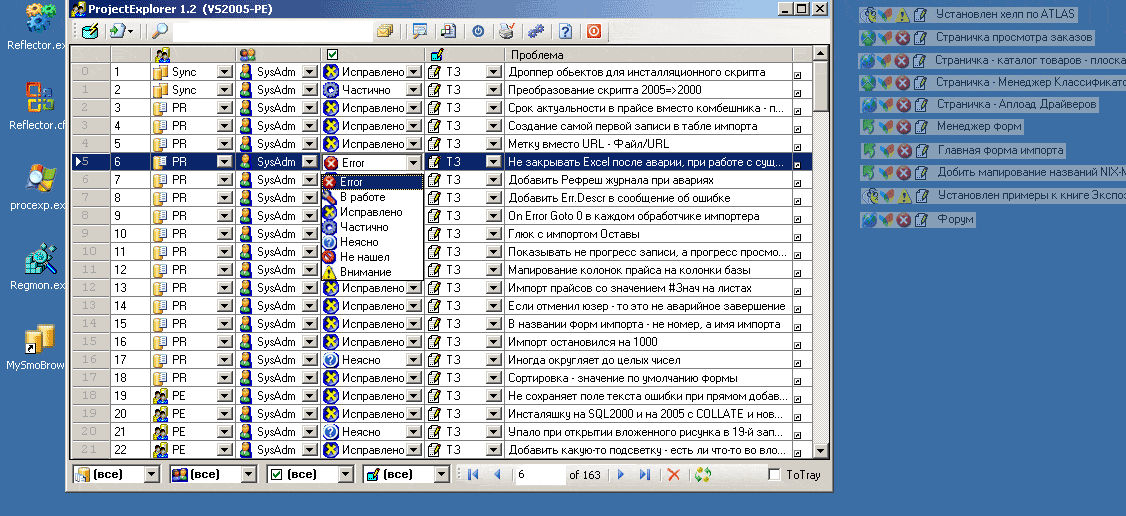Go to next record navigation arrow
The image size is (1126, 516).
[622, 474]
